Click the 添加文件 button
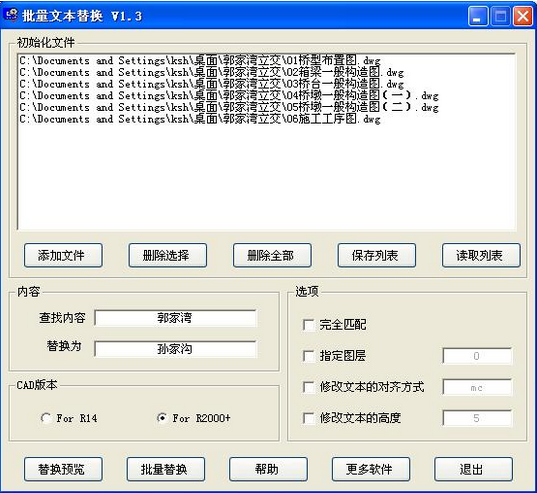Viewport: 537px width, 493px height. coord(63,255)
